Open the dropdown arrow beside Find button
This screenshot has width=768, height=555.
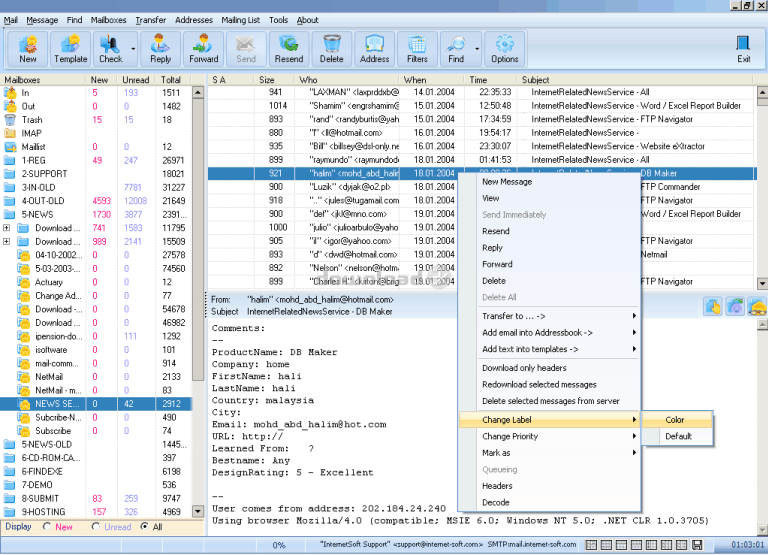click(x=477, y=48)
